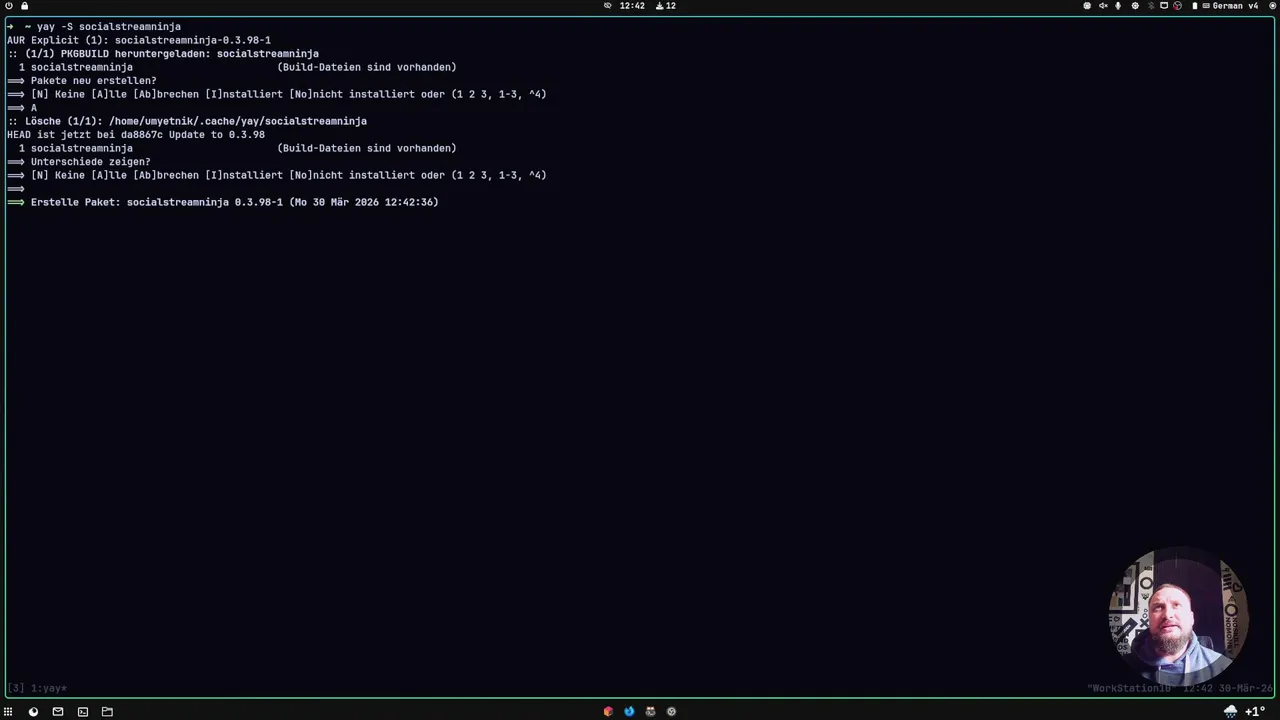Open the raccoon-face taskbar icon
The width and height of the screenshot is (1280, 720).
pyautogui.click(x=650, y=712)
